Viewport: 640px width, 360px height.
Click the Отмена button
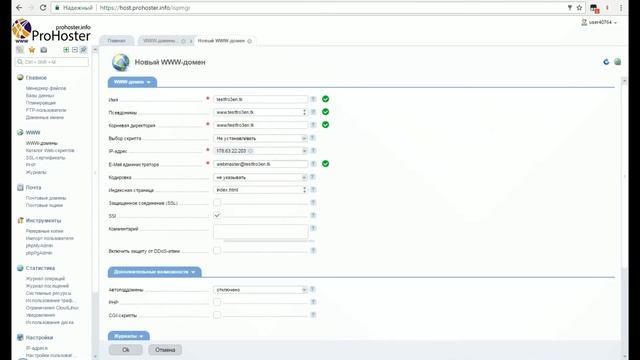pos(165,350)
